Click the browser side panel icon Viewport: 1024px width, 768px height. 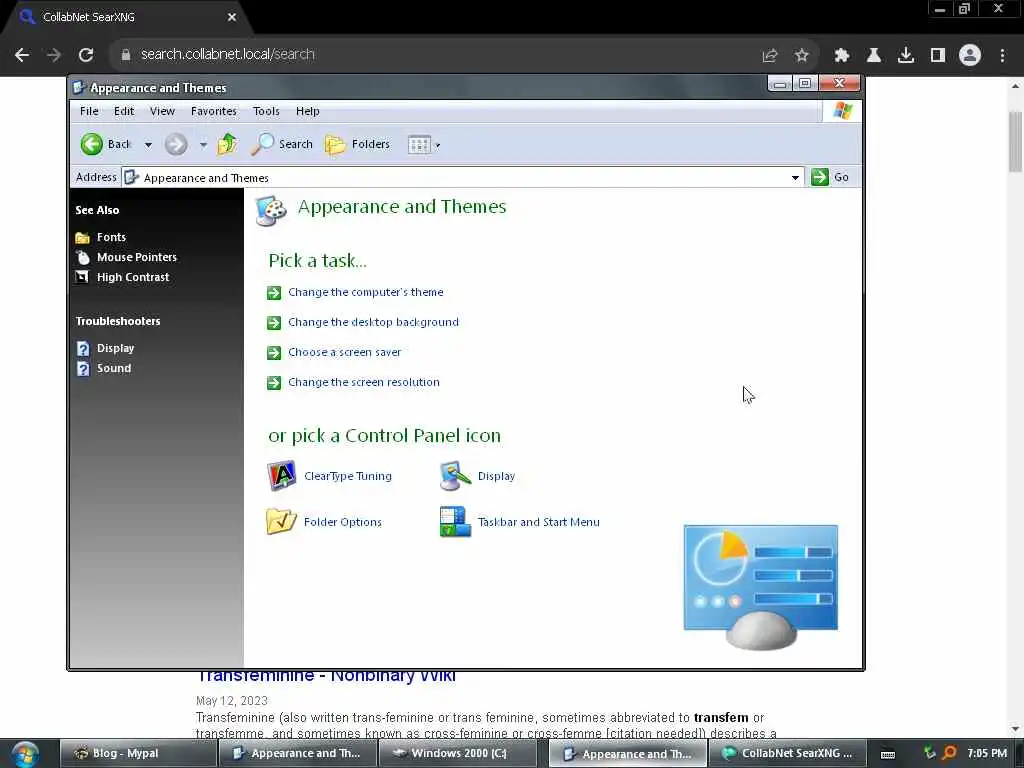coord(938,55)
